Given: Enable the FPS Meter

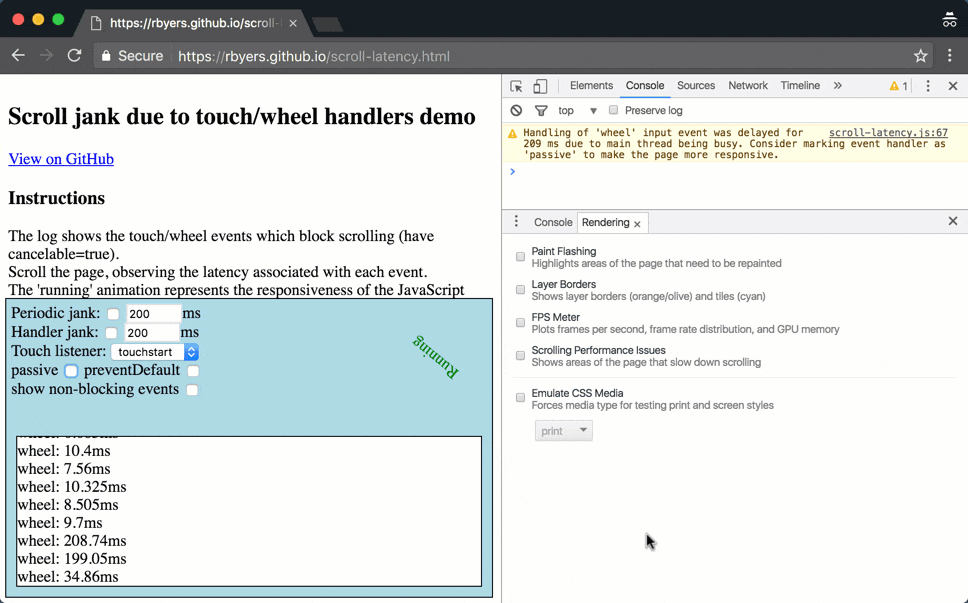Looking at the screenshot, I should [520, 322].
